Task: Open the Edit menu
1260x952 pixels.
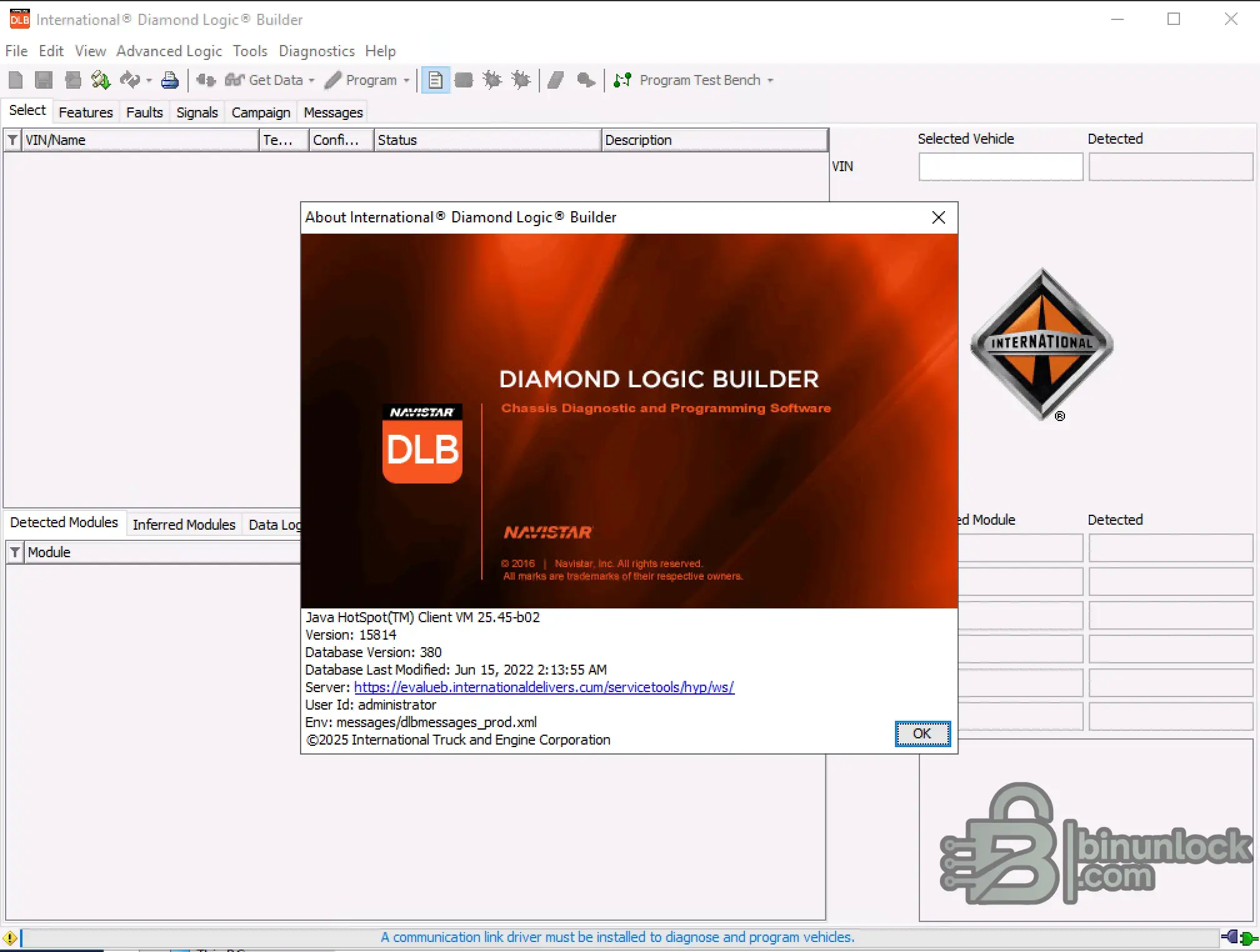Action: [51, 51]
